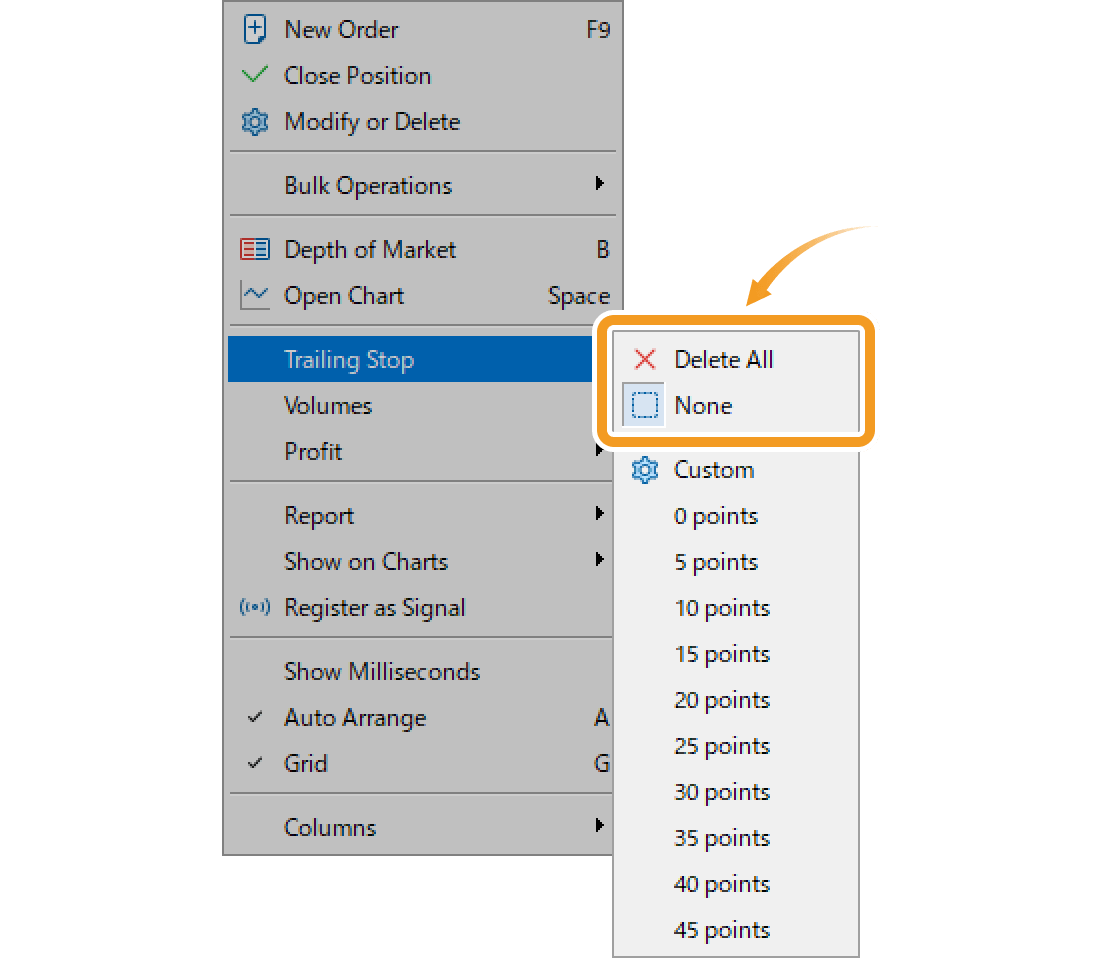
Task: Select Trailing Stop in the context menu
Action: (349, 359)
